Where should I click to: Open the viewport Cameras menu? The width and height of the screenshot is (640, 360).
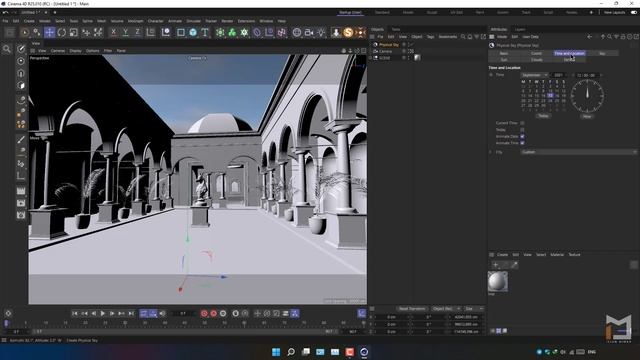pyautogui.click(x=58, y=51)
